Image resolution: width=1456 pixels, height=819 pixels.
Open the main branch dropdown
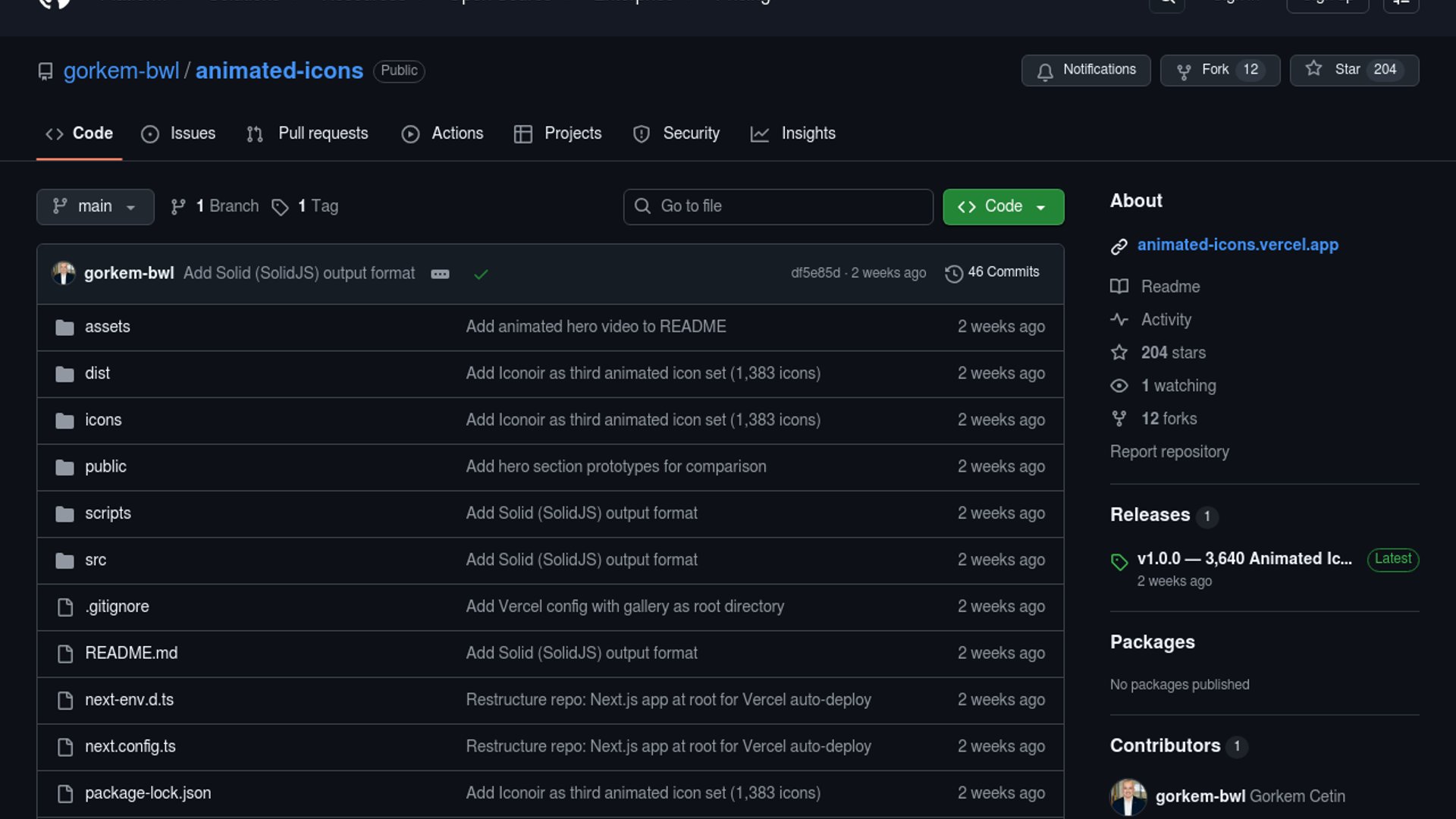coord(95,206)
